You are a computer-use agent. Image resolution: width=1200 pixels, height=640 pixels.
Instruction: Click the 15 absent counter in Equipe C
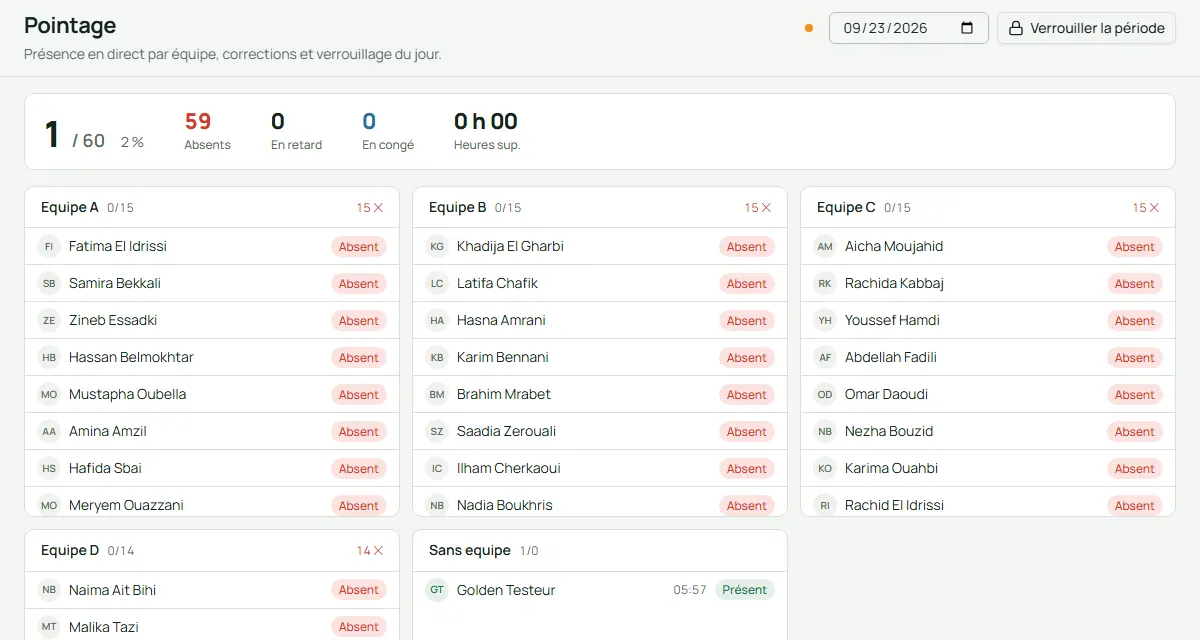pos(1146,208)
